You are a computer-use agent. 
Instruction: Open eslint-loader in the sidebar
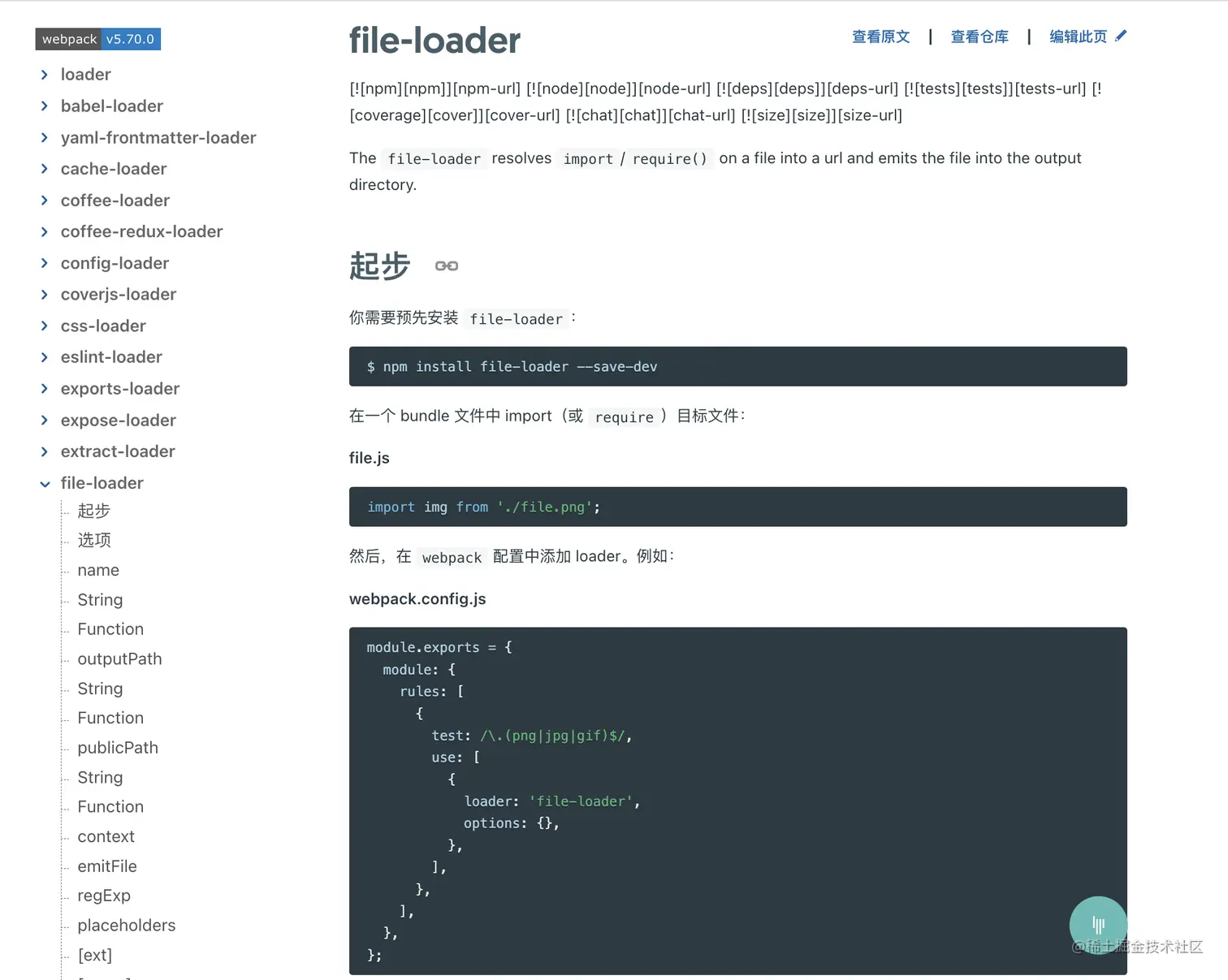click(111, 357)
